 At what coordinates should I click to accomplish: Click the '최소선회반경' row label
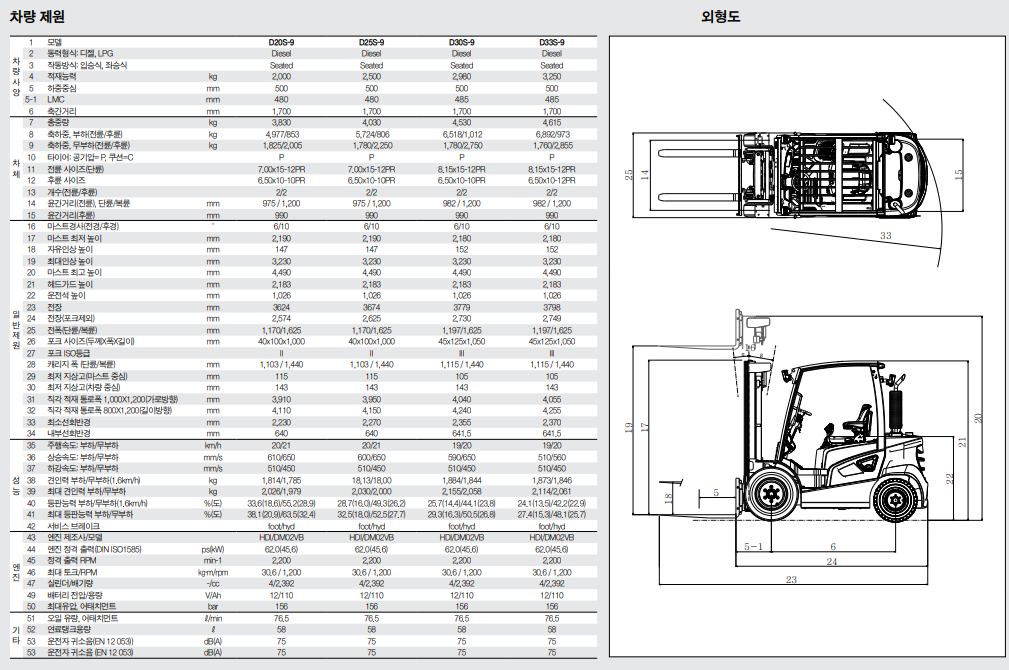pyautogui.click(x=68, y=423)
